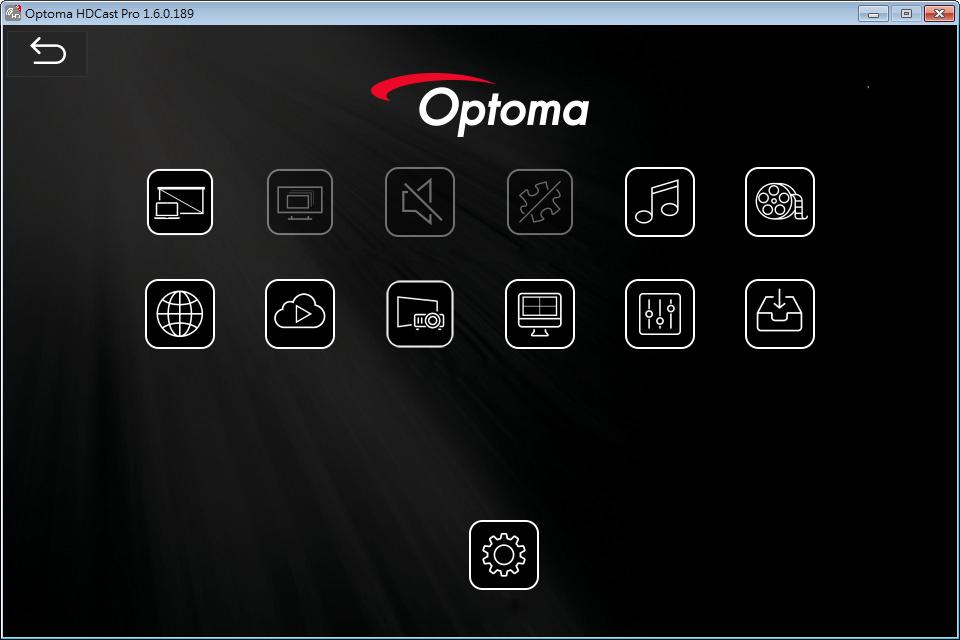Open the screen mirroring icon
This screenshot has height=640, width=960.
(180, 202)
